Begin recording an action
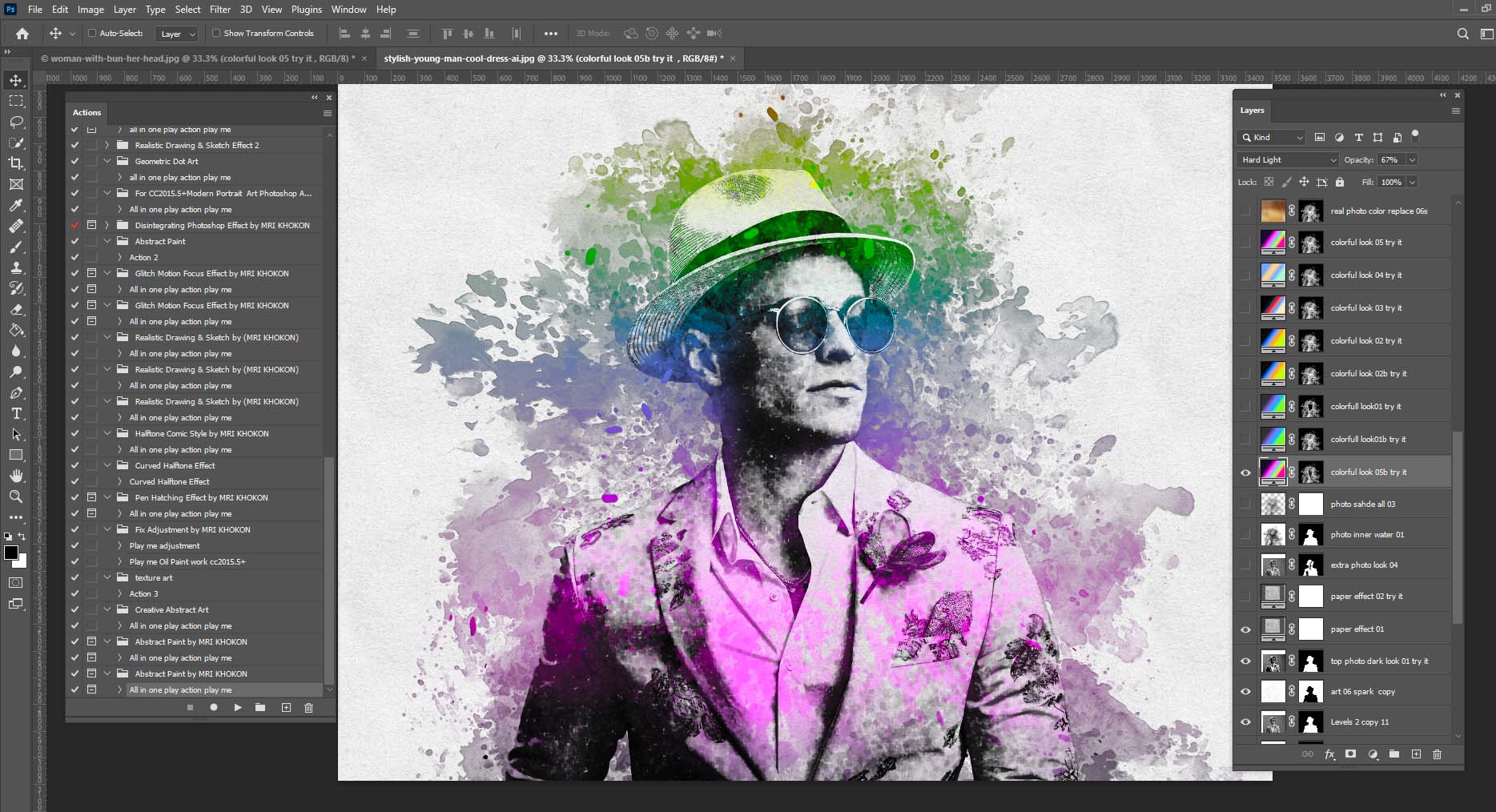The width and height of the screenshot is (1496, 812). click(x=214, y=707)
